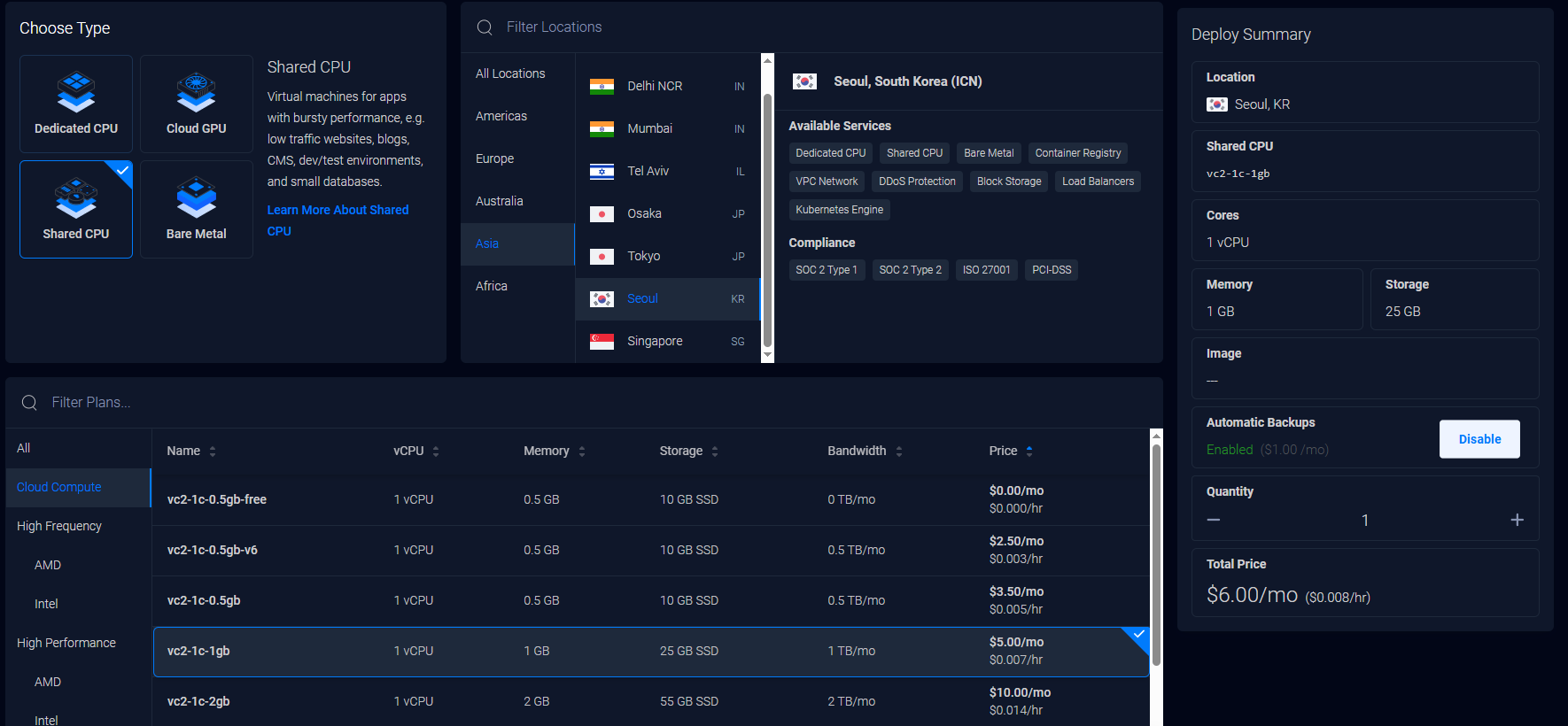Sort plans by Storage column arrows

coord(715,452)
